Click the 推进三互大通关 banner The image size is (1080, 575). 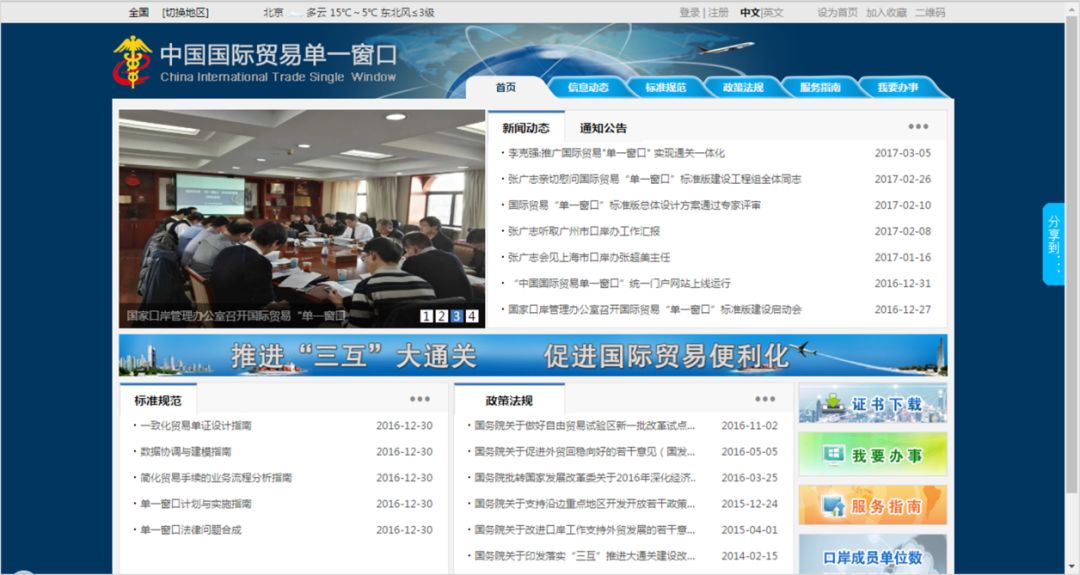pos(533,355)
